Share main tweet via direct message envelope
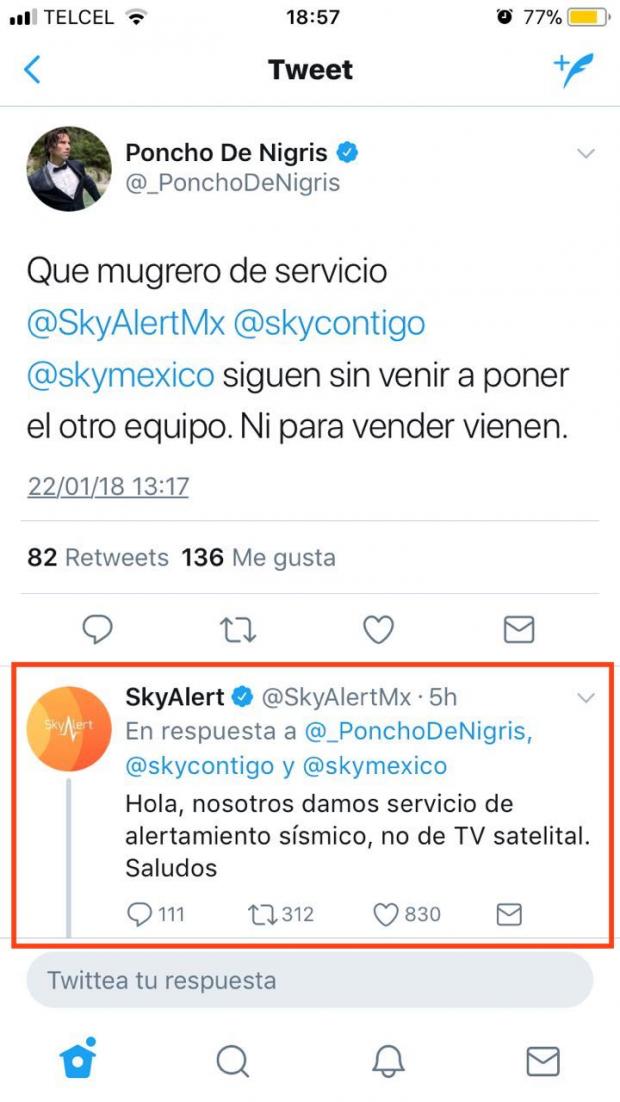620x1102 pixels. (x=519, y=630)
